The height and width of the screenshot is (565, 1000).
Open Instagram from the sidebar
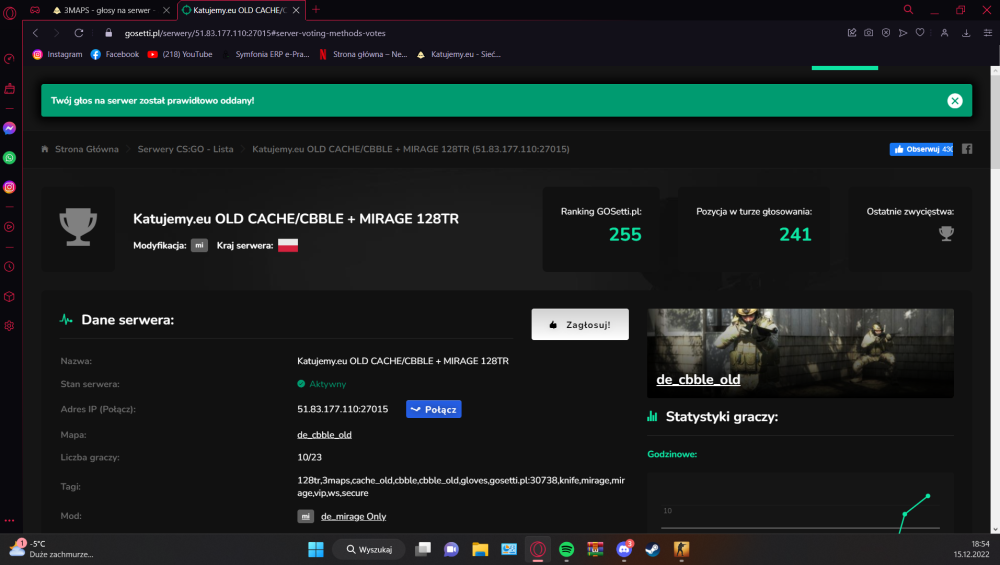pos(10,187)
